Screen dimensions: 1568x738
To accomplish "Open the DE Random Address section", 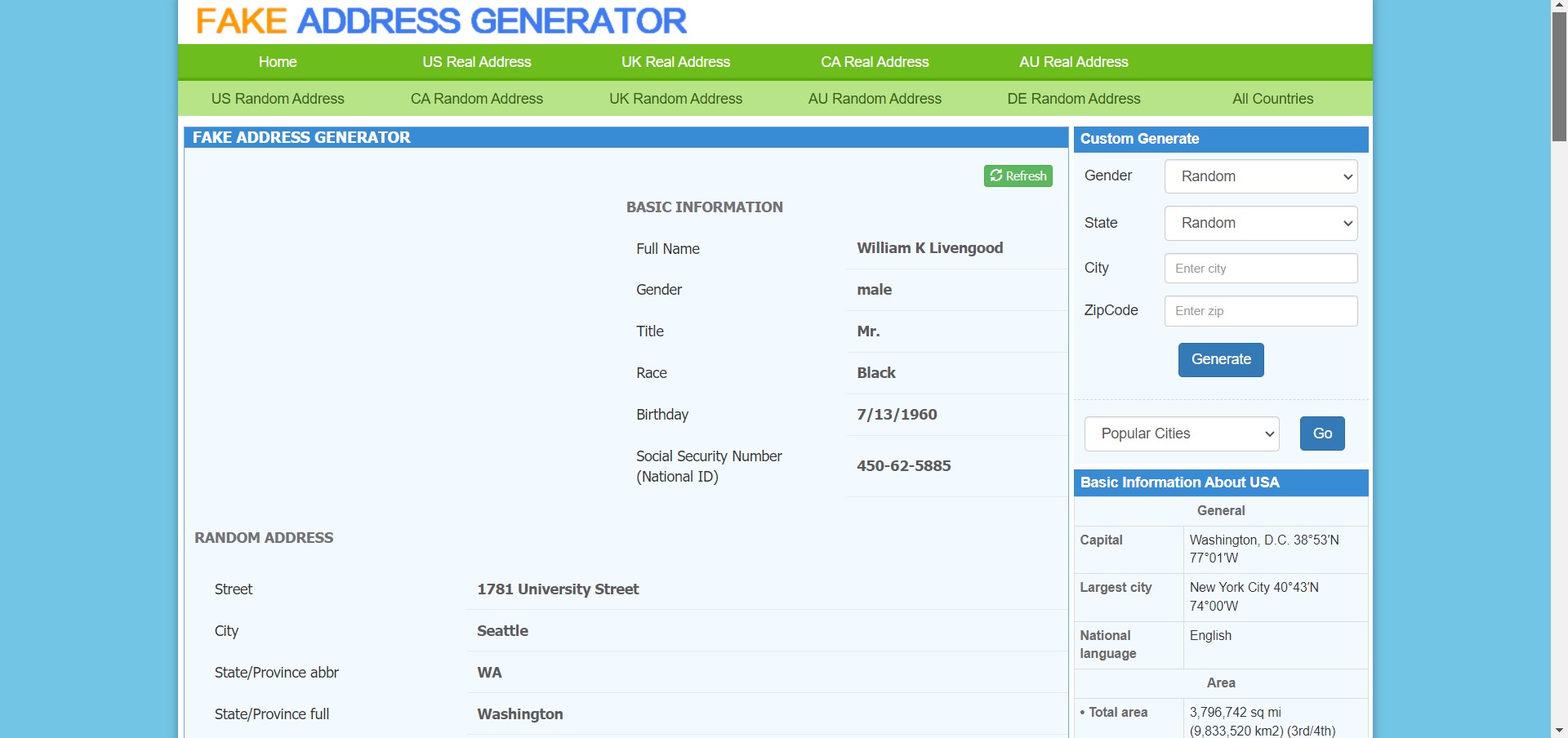I will click(1073, 99).
